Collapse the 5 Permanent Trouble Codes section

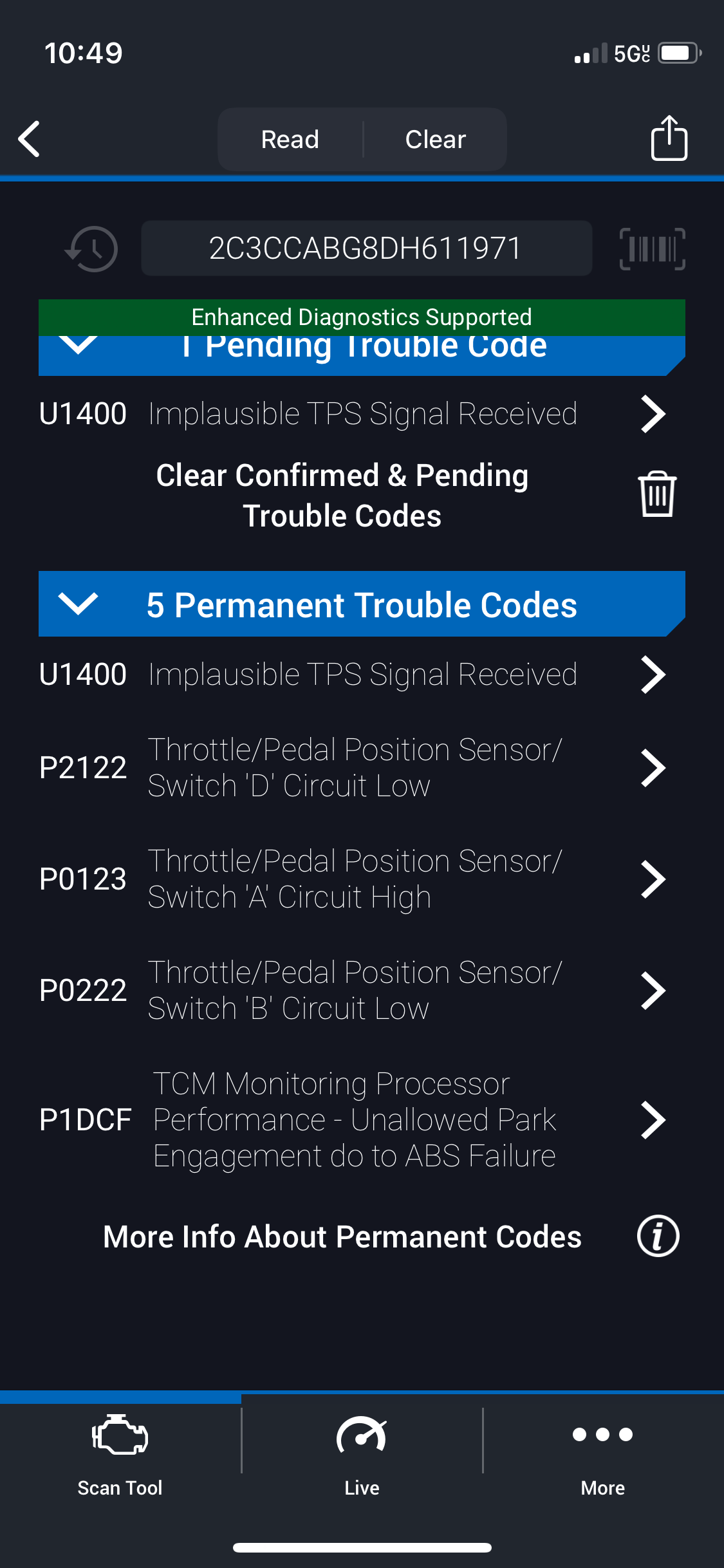click(78, 604)
